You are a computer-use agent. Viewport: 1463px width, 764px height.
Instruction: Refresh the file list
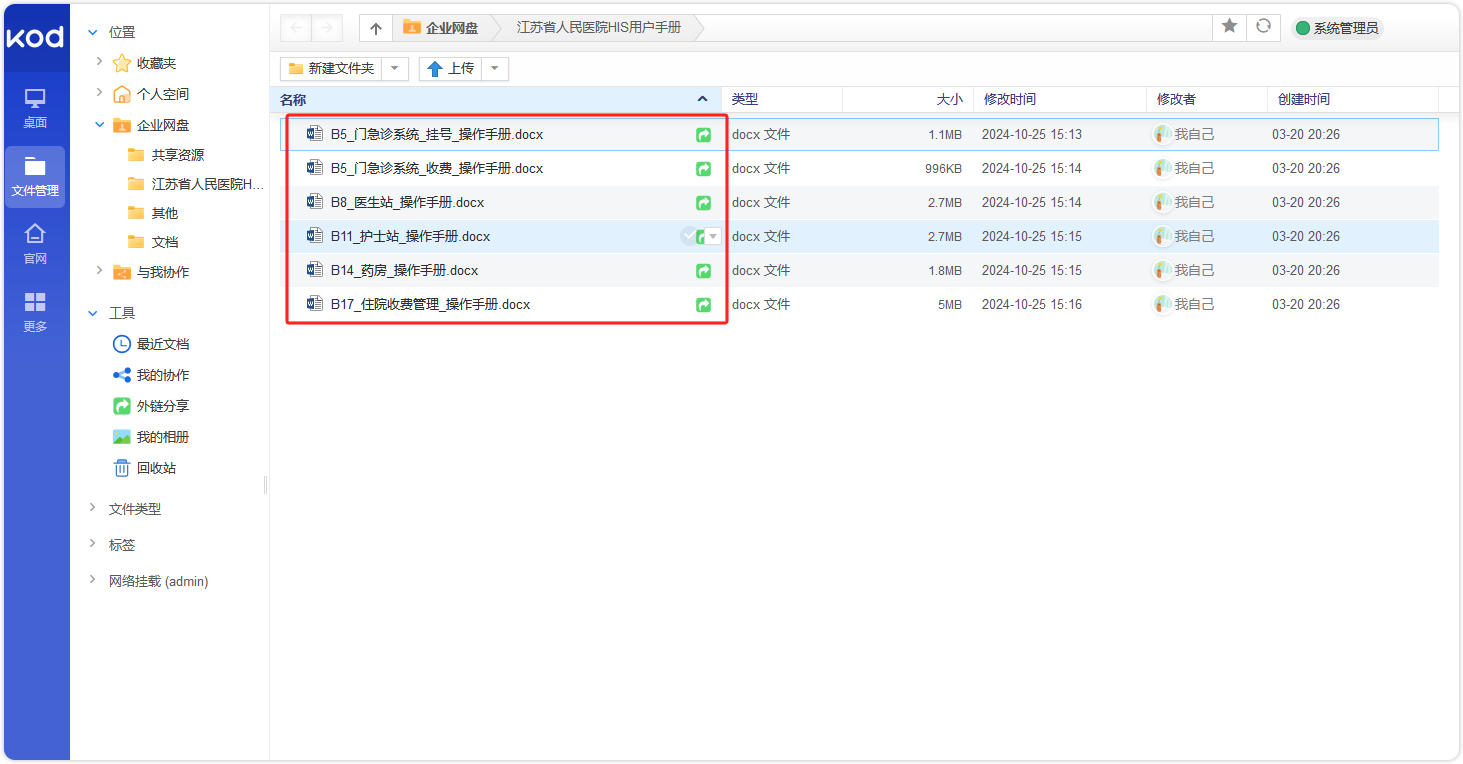[x=1264, y=27]
